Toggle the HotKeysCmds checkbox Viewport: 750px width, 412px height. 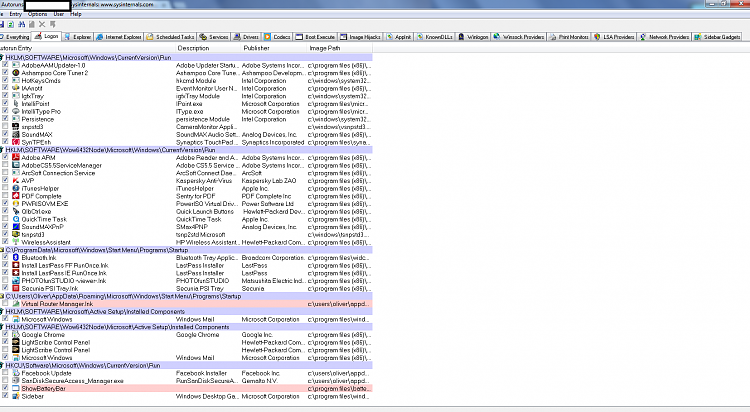coord(5,80)
